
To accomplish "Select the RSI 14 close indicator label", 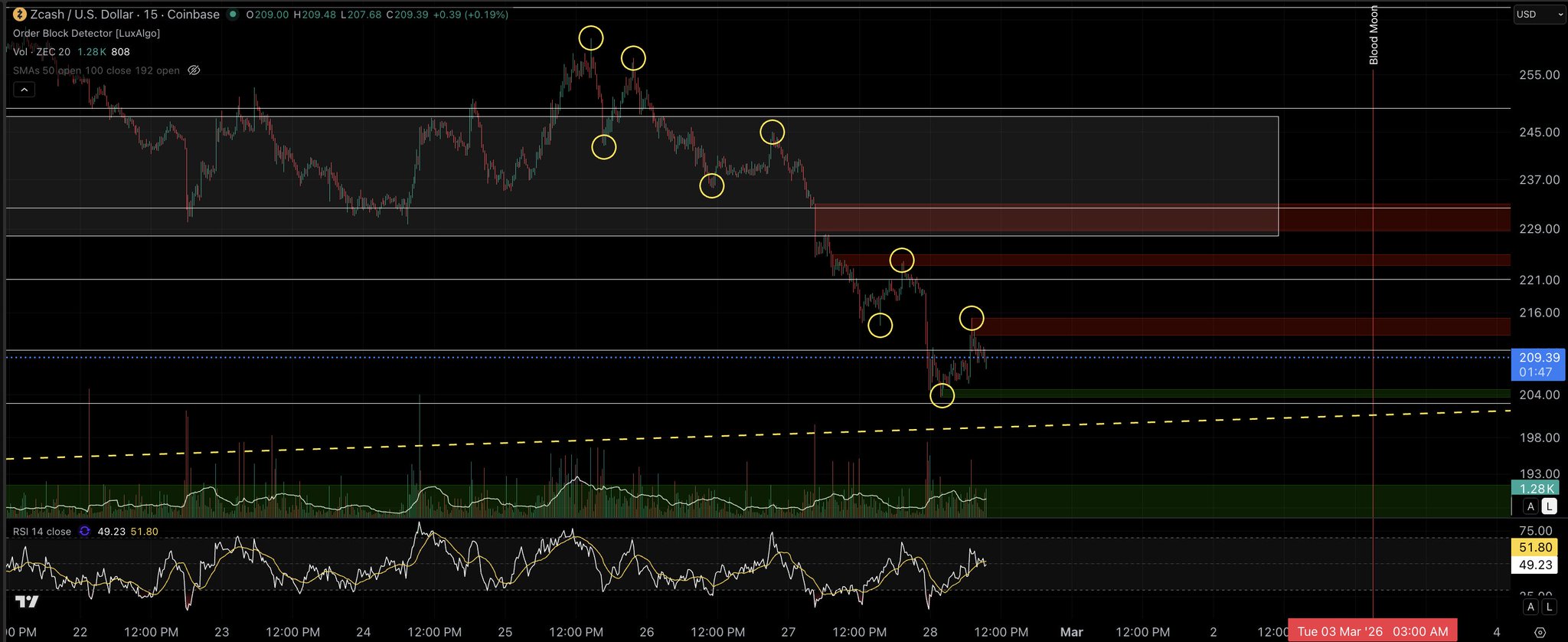I will click(42, 532).
